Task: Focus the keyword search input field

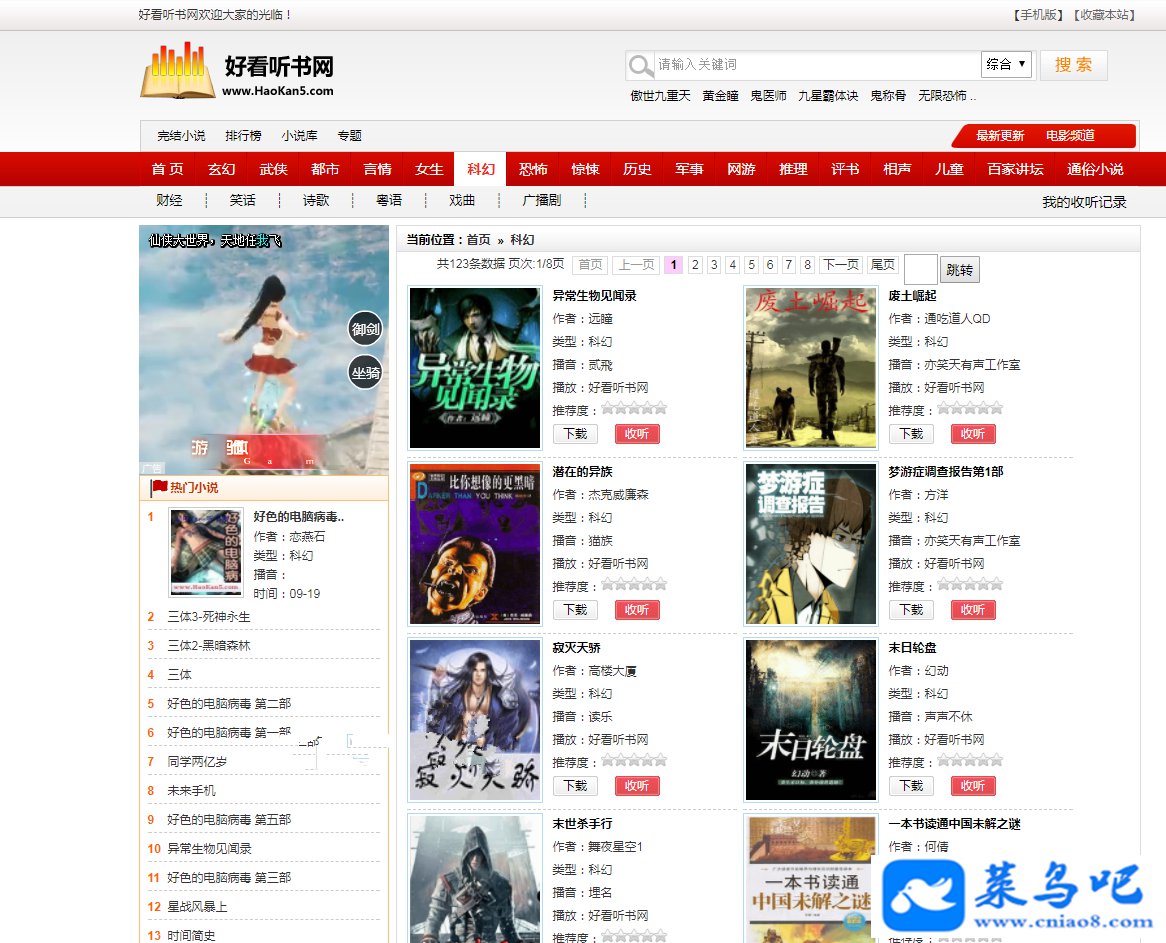Action: [x=816, y=65]
